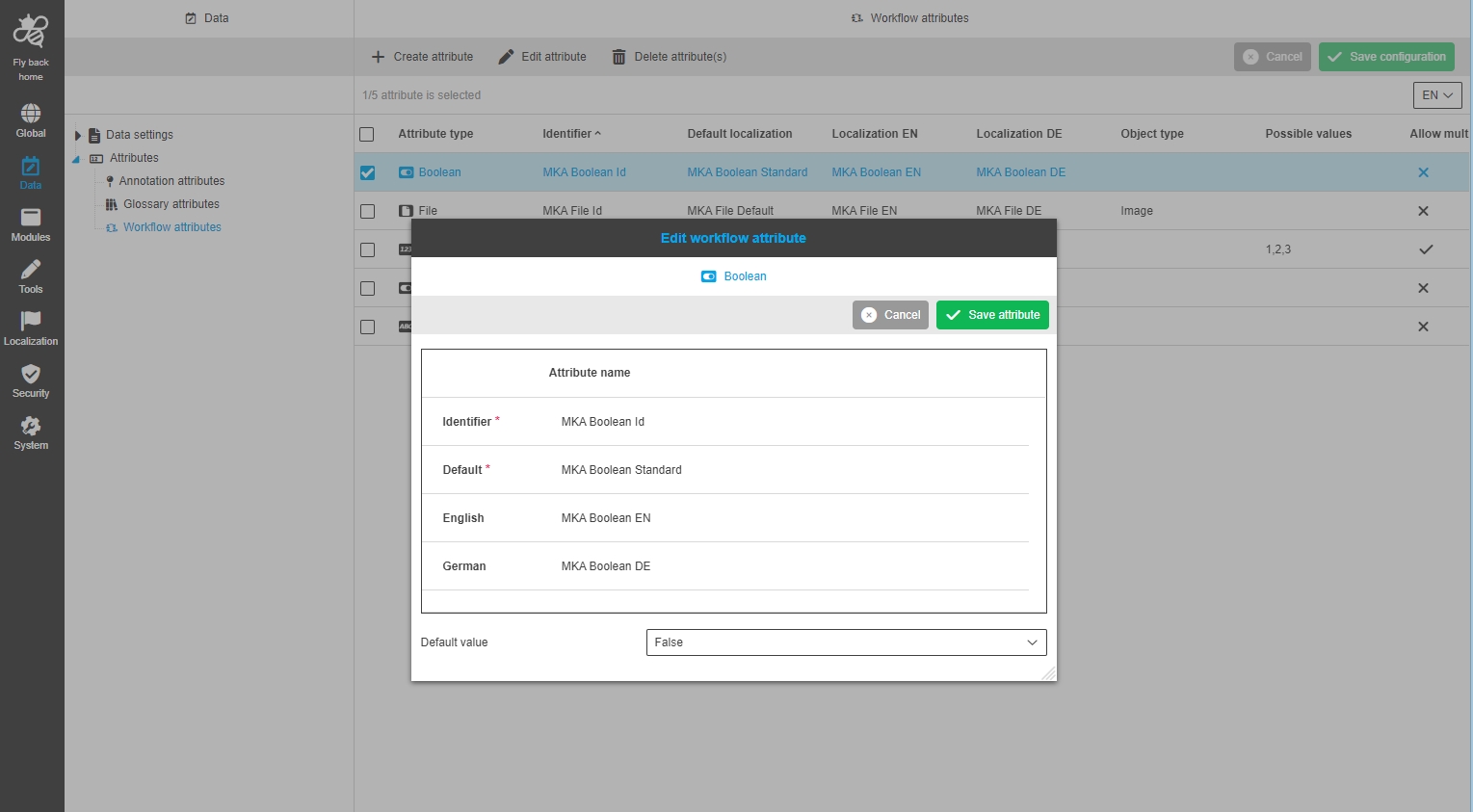Click the MKA File Default cell
Viewport: 1473px width, 812px height.
[x=730, y=211]
